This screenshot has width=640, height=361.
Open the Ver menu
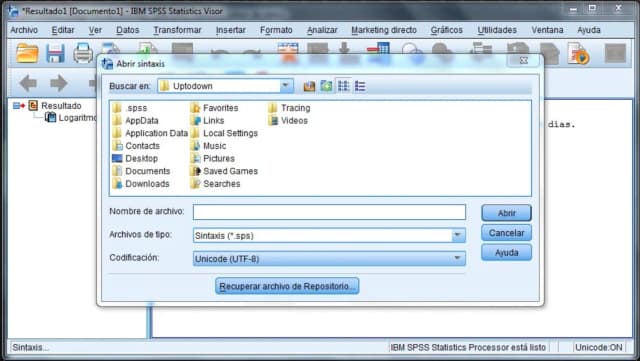[x=95, y=30]
